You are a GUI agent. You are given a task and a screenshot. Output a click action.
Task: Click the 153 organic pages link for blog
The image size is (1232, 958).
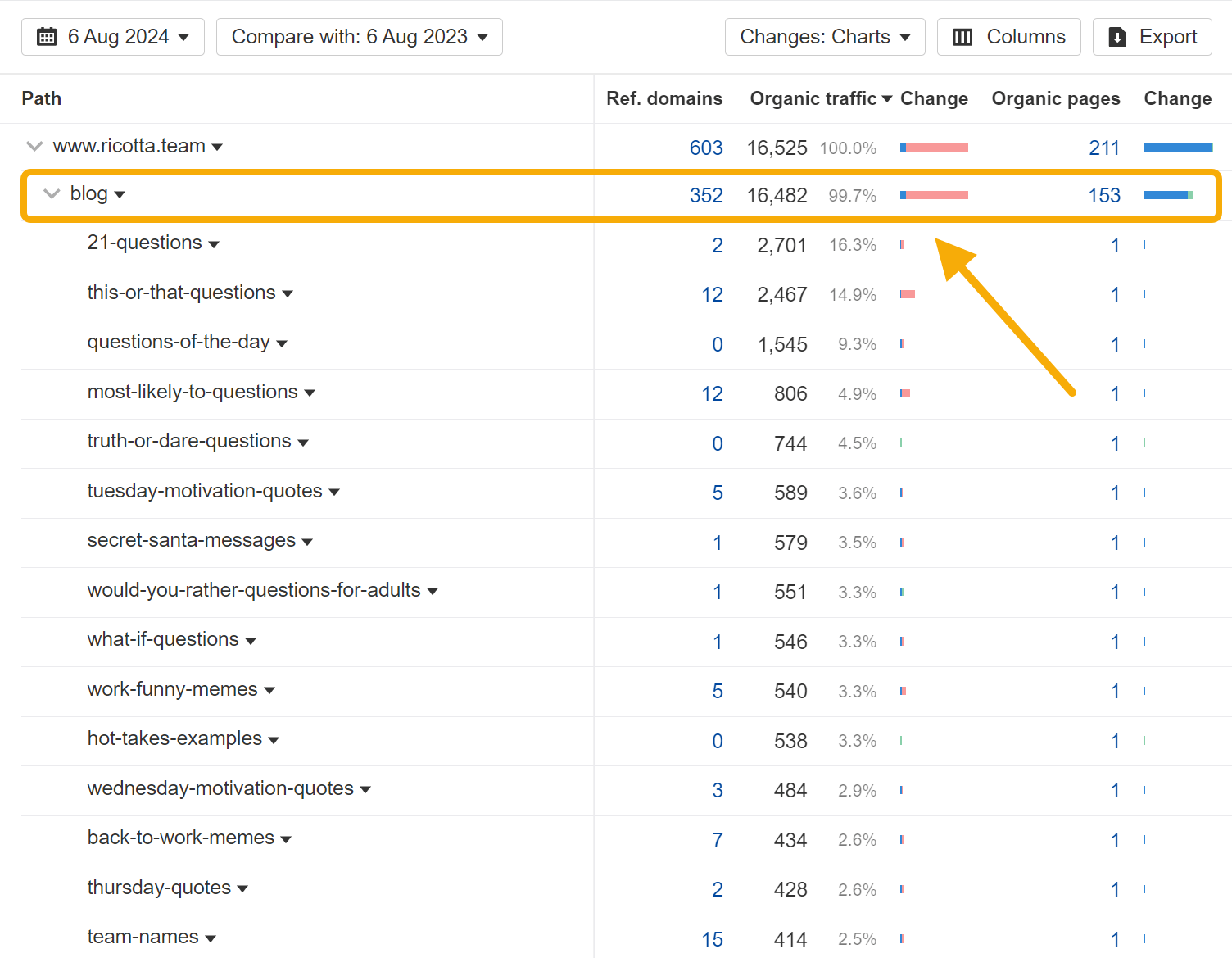click(x=1104, y=195)
